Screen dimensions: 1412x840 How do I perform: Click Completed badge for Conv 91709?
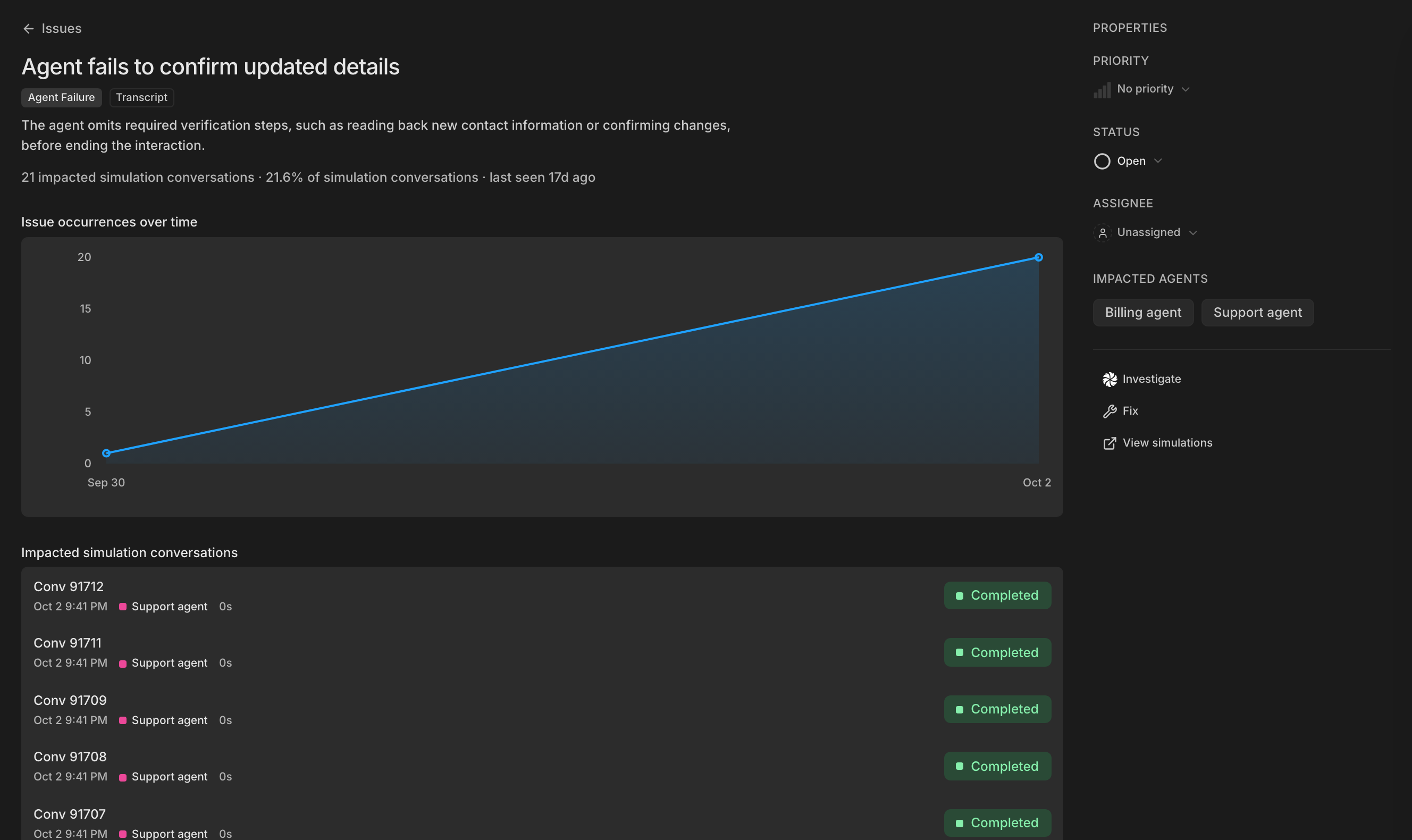click(x=997, y=709)
